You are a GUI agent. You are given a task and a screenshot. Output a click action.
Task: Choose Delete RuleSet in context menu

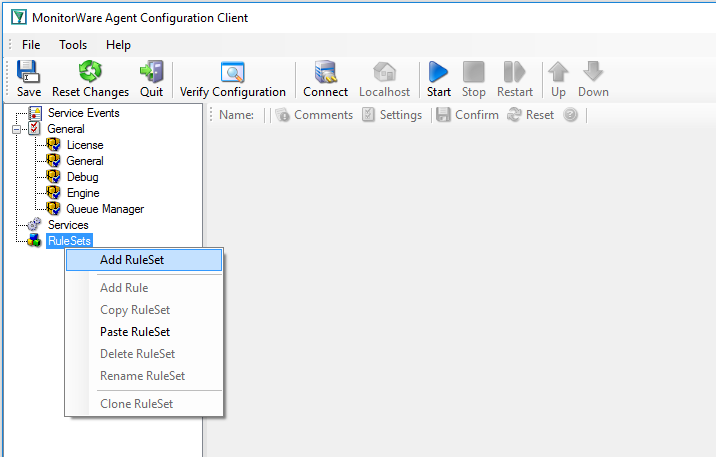(144, 354)
